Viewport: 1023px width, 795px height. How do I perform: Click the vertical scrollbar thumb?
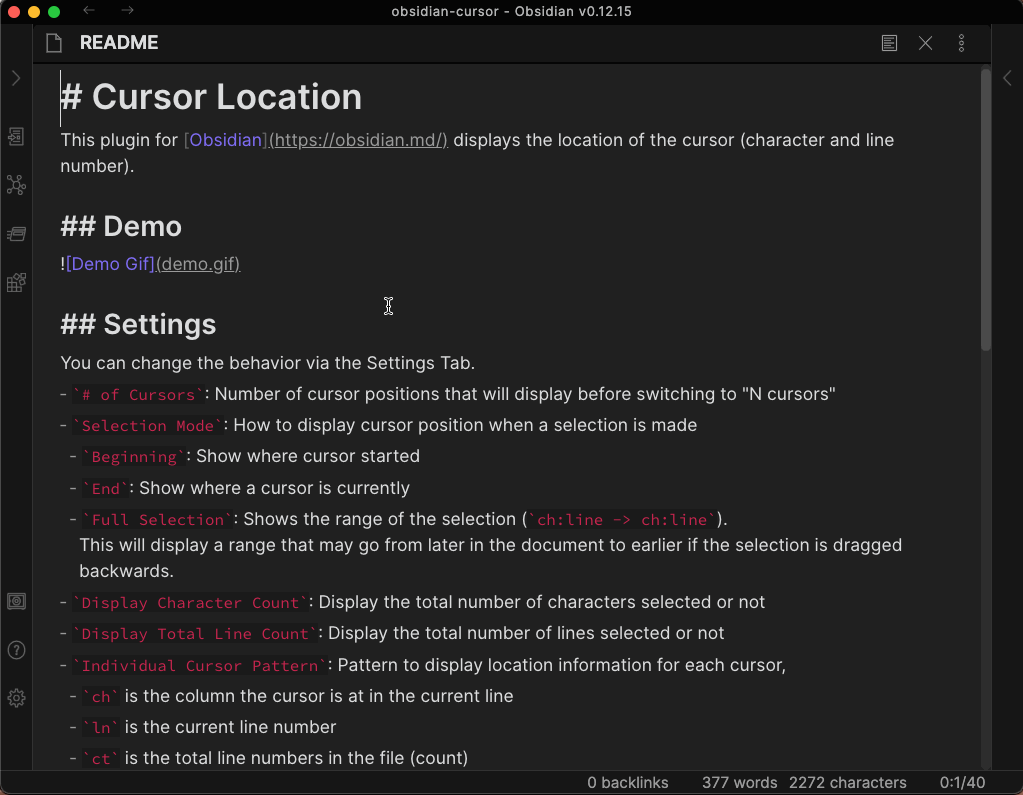pos(986,209)
